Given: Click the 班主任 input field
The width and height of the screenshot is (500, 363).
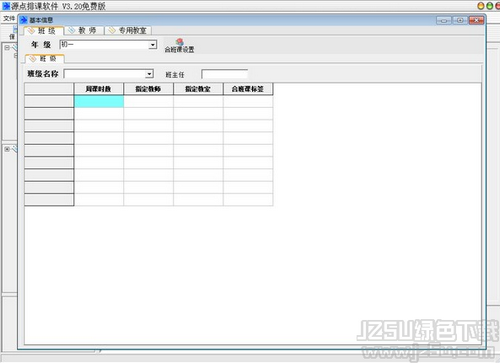Looking at the screenshot, I should click(x=225, y=74).
